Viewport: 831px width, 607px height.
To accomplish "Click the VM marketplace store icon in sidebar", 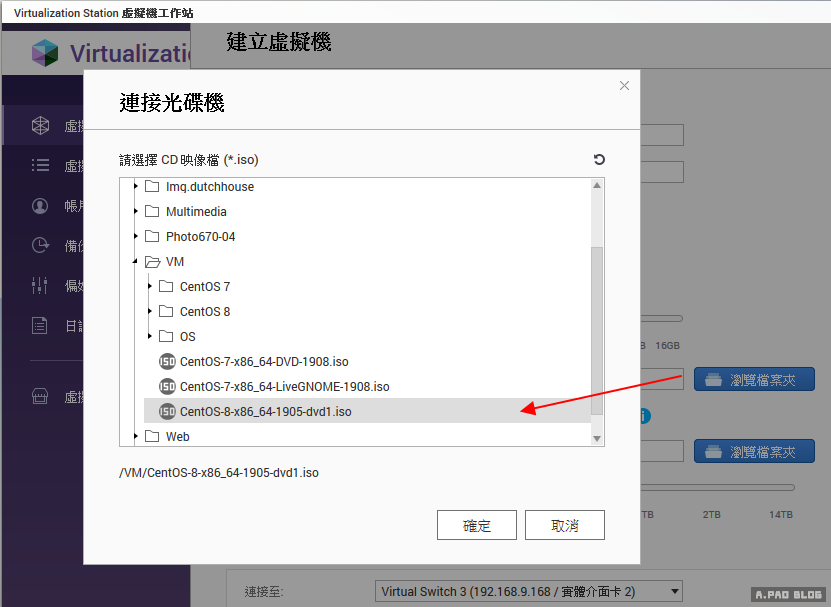I will point(40,397).
